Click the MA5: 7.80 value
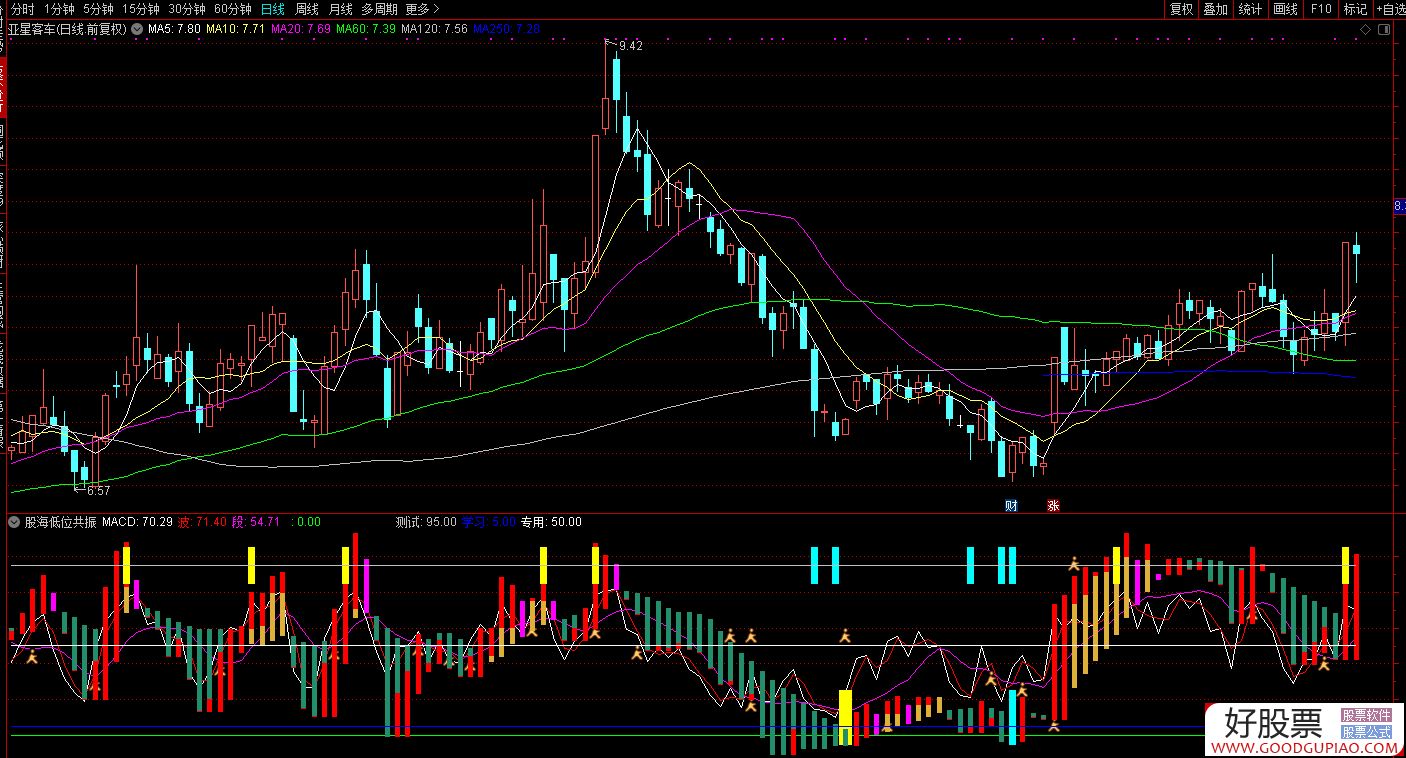Viewport: 1406px width, 758px height. click(x=174, y=29)
